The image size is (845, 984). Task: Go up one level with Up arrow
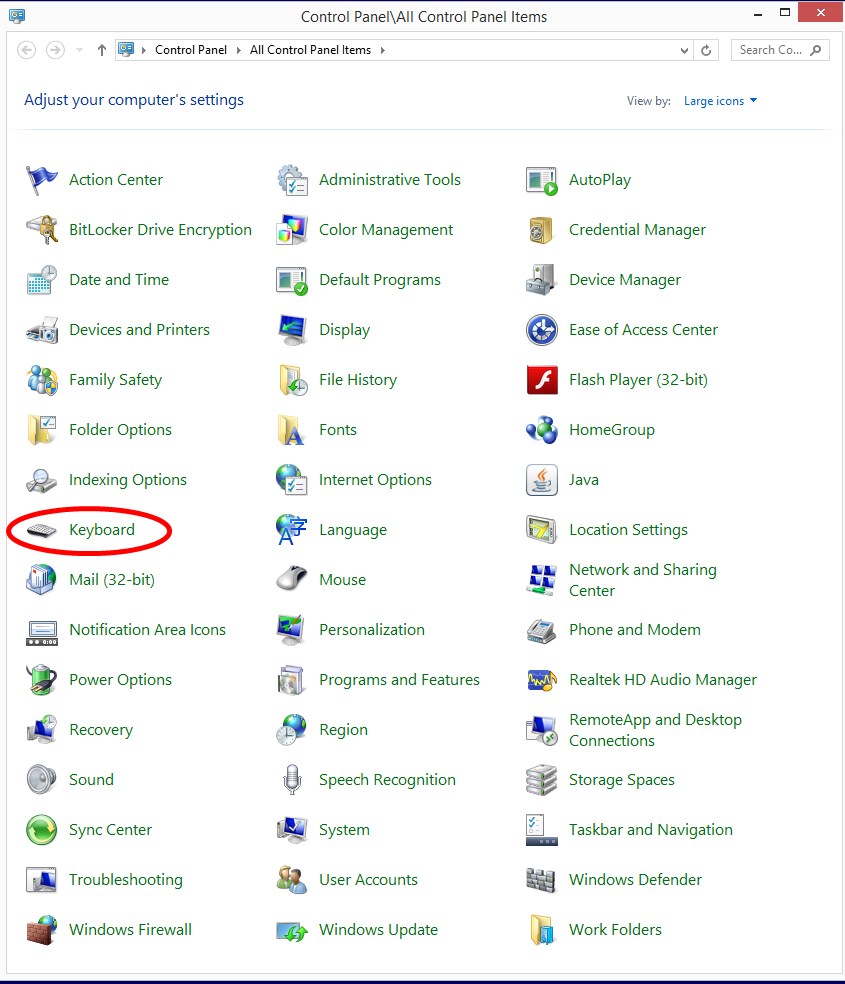tap(102, 50)
